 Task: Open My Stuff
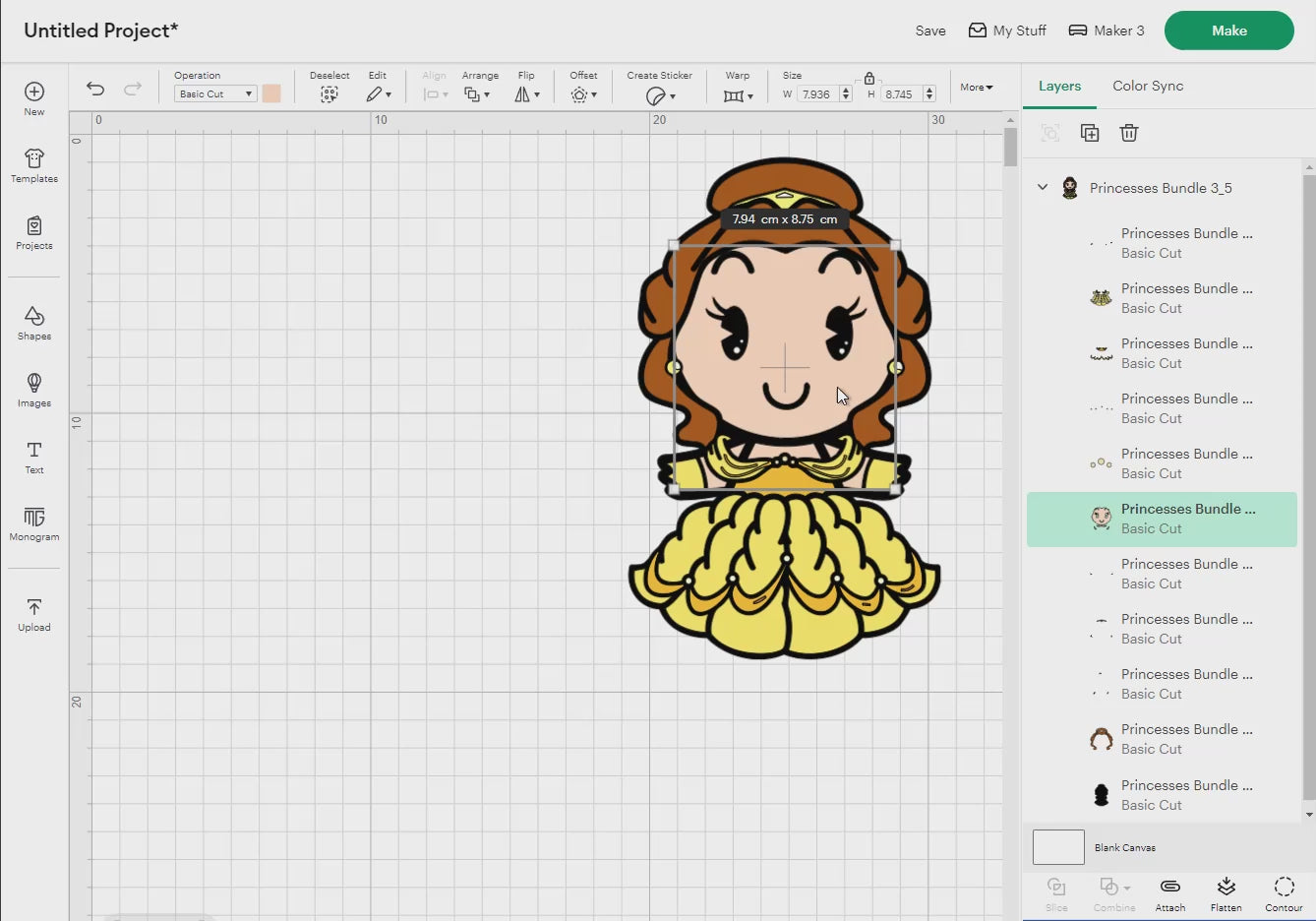click(x=1007, y=31)
